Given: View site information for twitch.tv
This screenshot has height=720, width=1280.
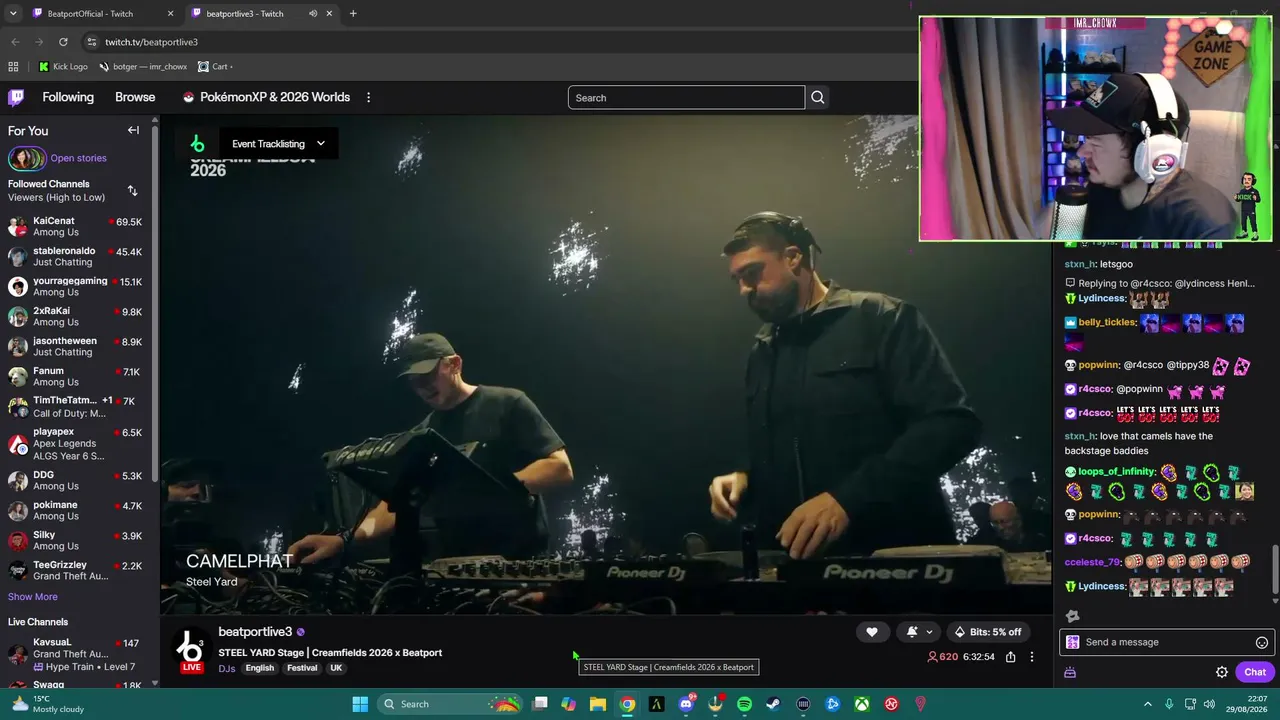Looking at the screenshot, I should [x=92, y=42].
